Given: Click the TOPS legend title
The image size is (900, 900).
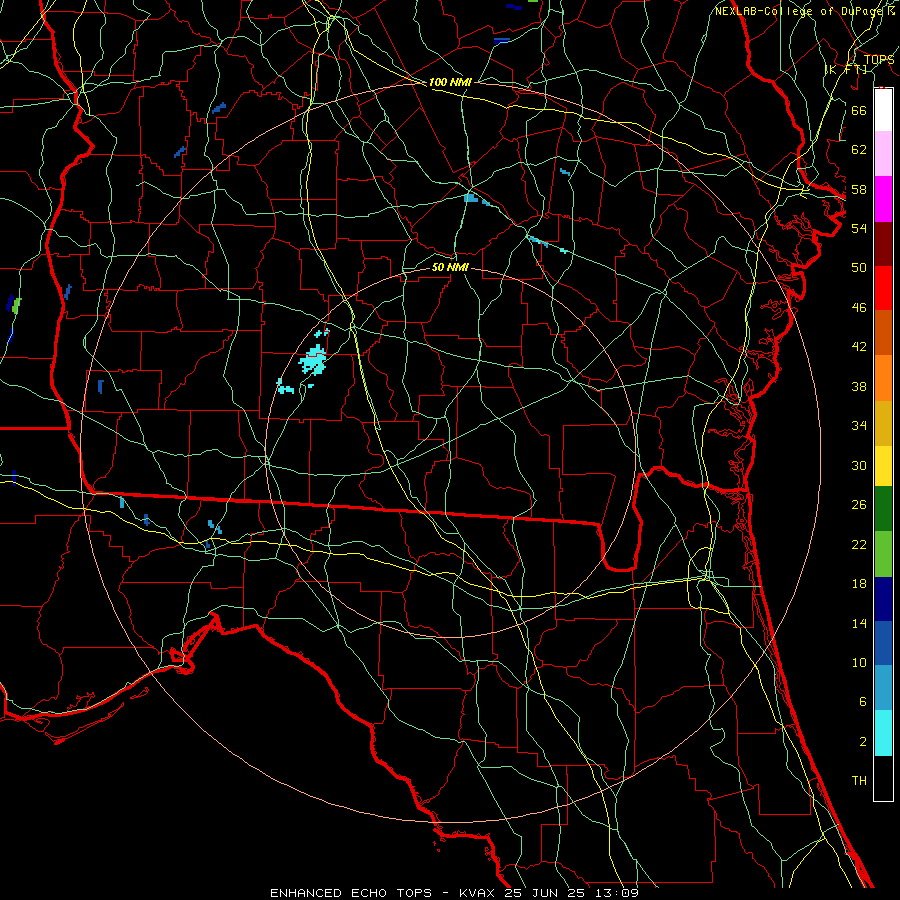Looking at the screenshot, I should 879,59.
